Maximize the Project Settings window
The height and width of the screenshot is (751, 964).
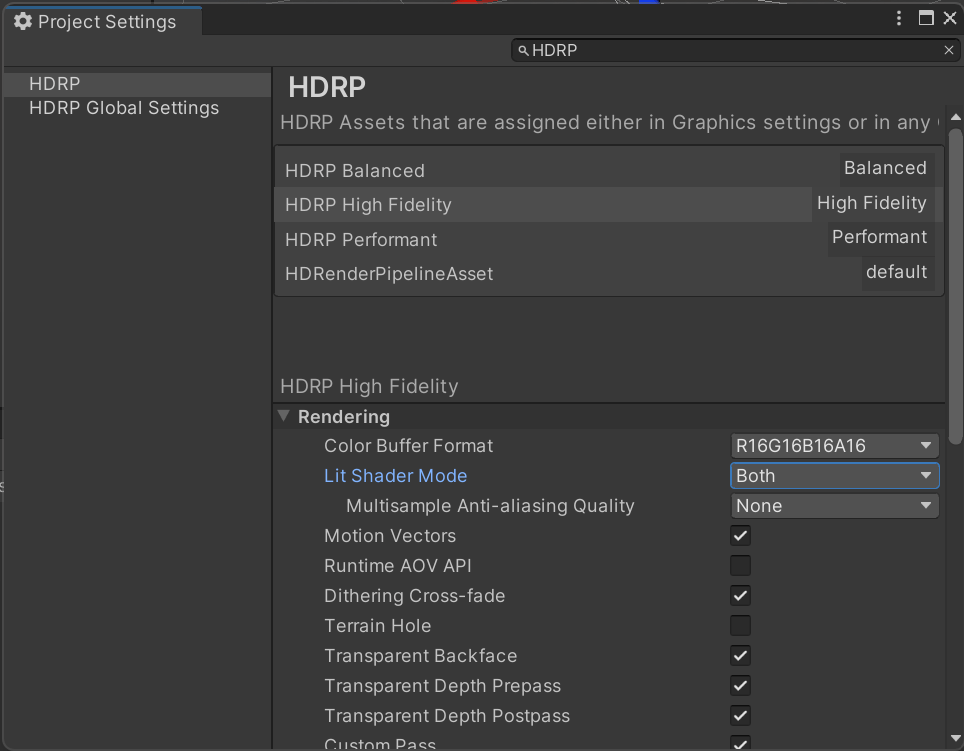[x=926, y=18]
